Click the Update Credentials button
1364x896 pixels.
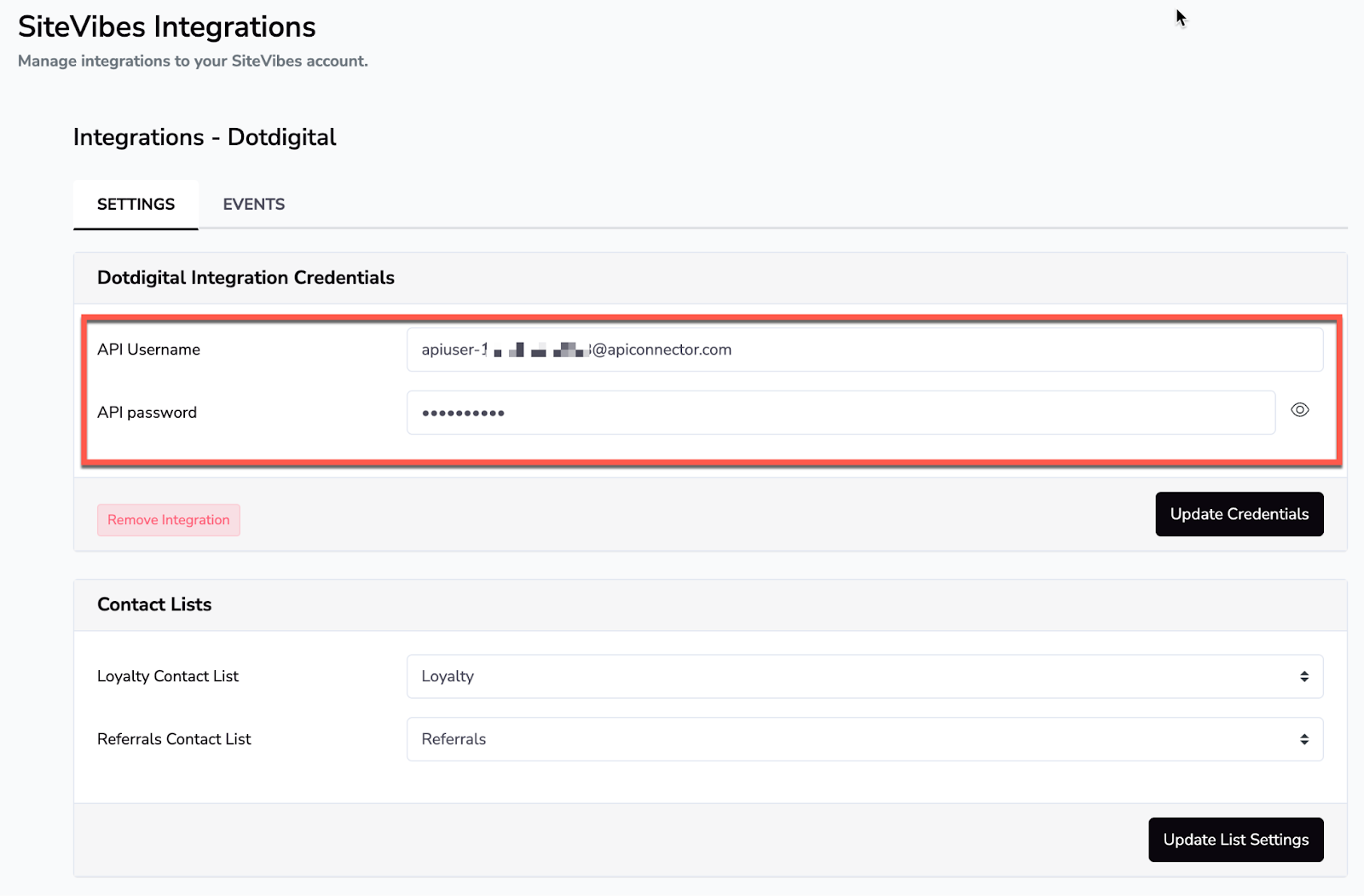coord(1239,514)
